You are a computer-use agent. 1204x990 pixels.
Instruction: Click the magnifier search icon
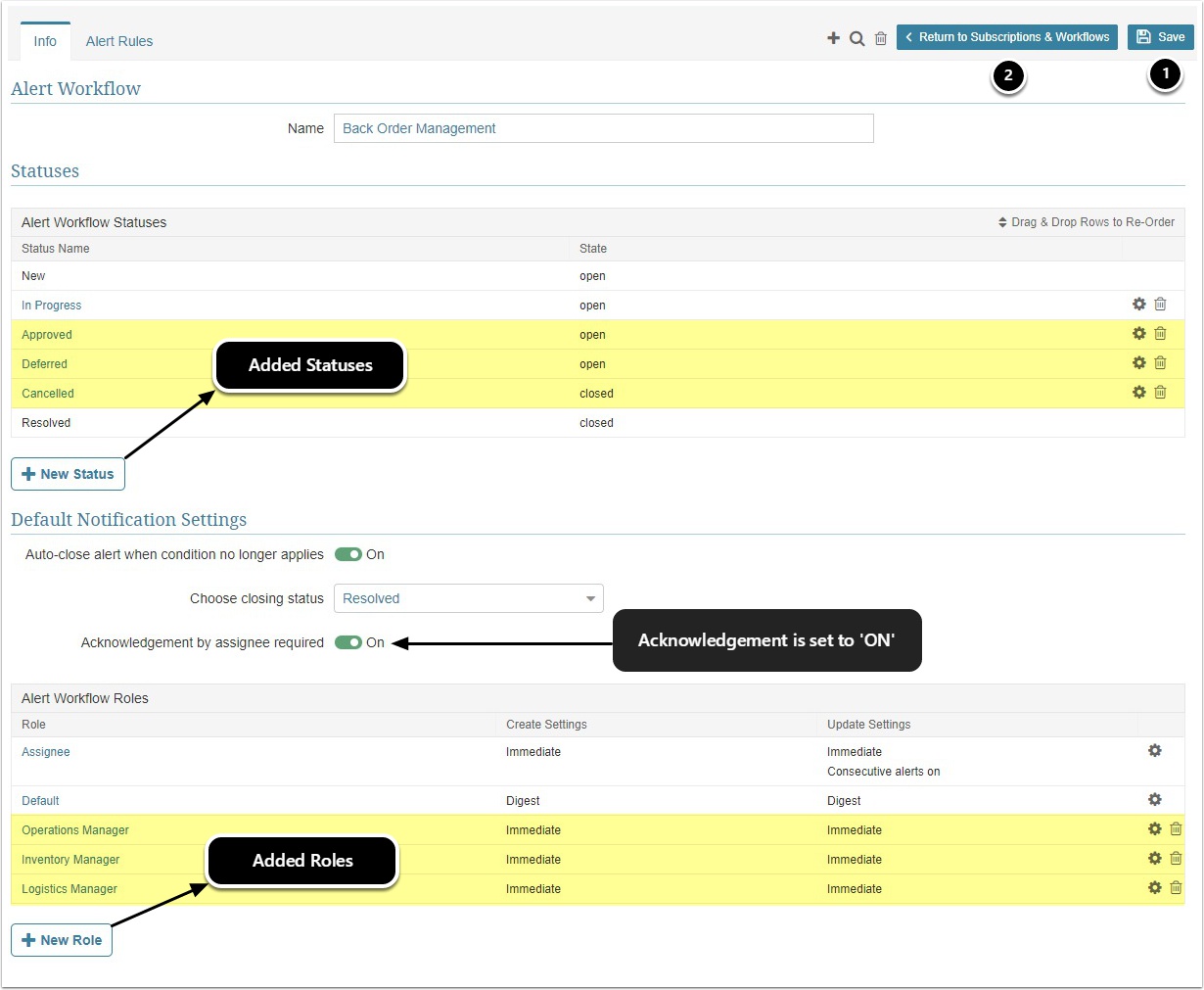point(857,38)
